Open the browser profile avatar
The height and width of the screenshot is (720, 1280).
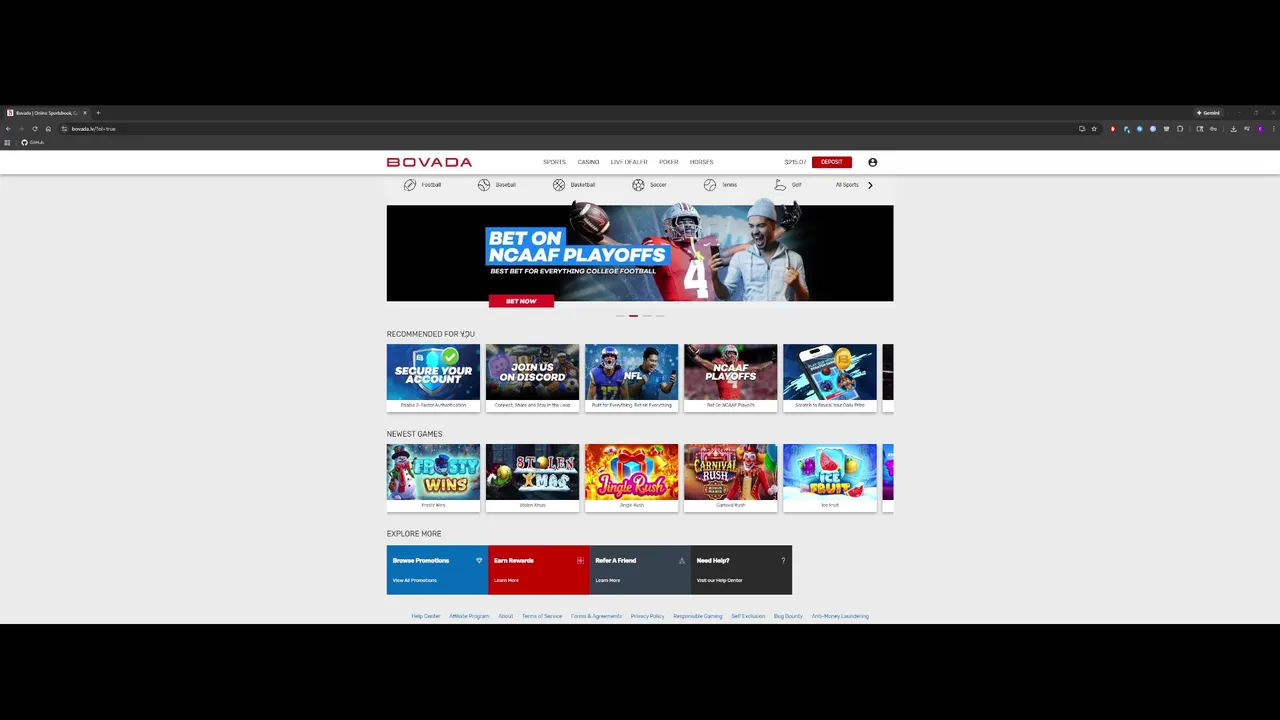coord(1260,129)
